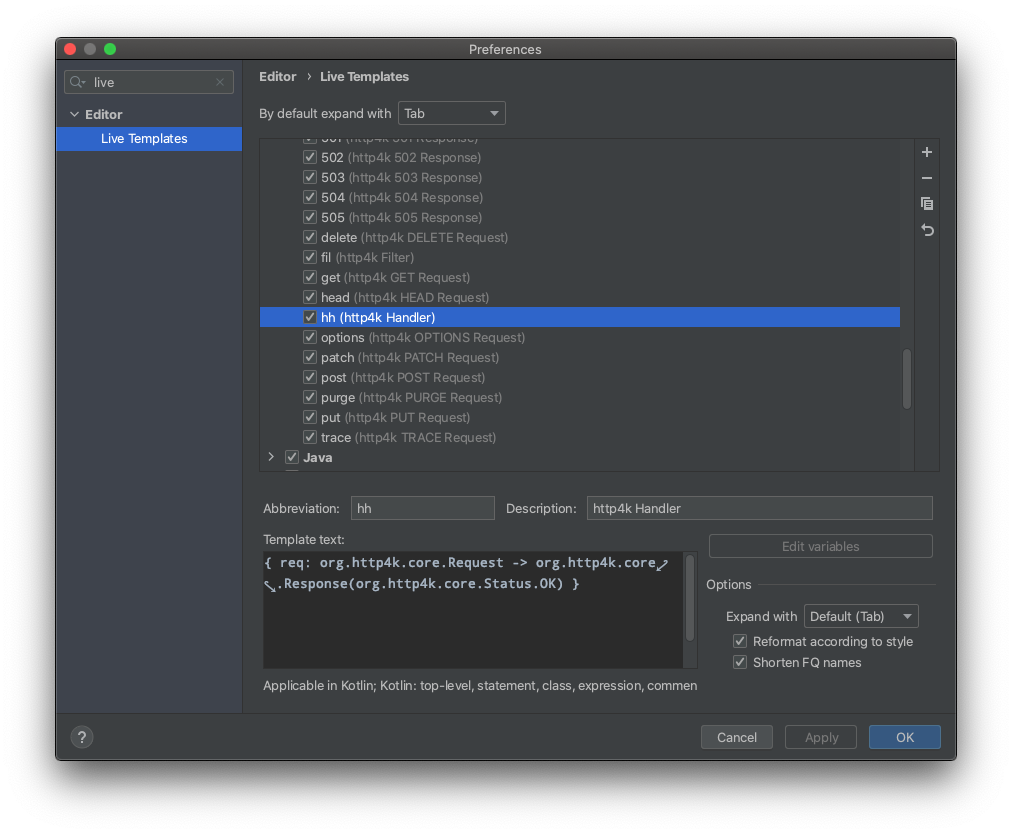Collapse the Editor section in sidebar
The width and height of the screenshot is (1012, 834).
click(74, 114)
